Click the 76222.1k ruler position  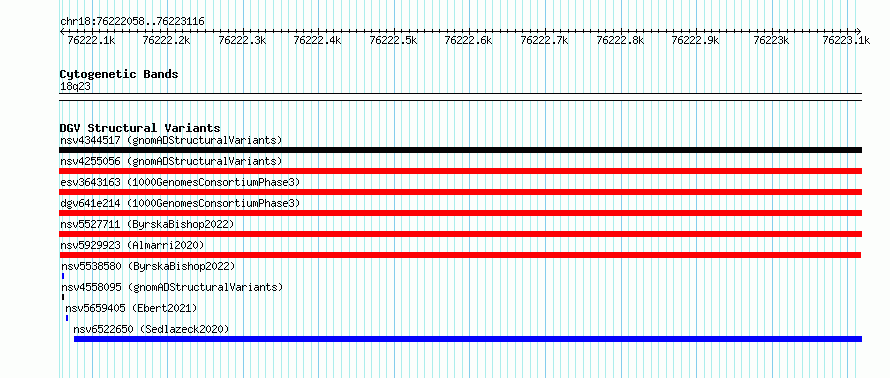click(91, 40)
